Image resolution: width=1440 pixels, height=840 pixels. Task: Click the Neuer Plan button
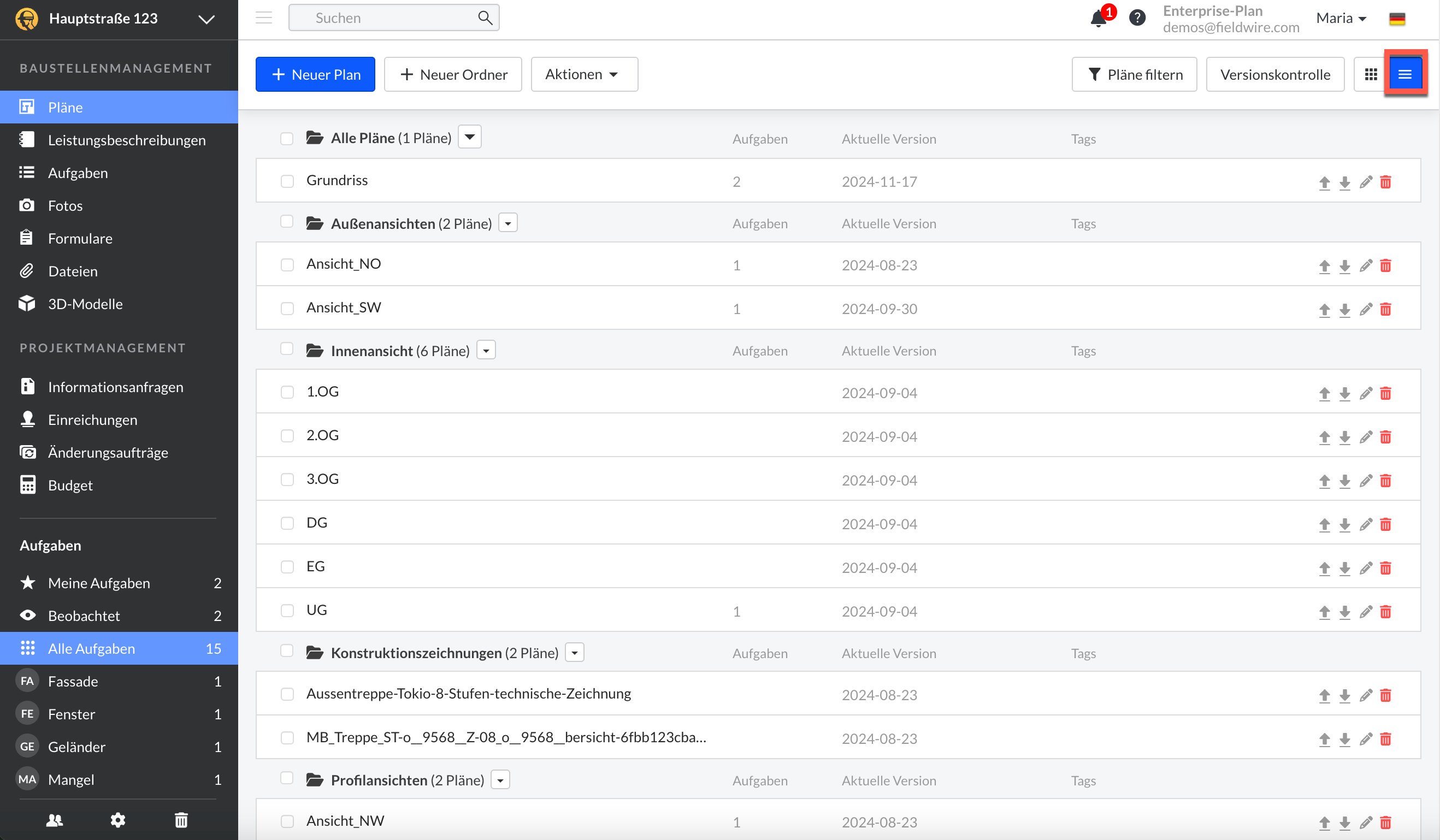(315, 74)
